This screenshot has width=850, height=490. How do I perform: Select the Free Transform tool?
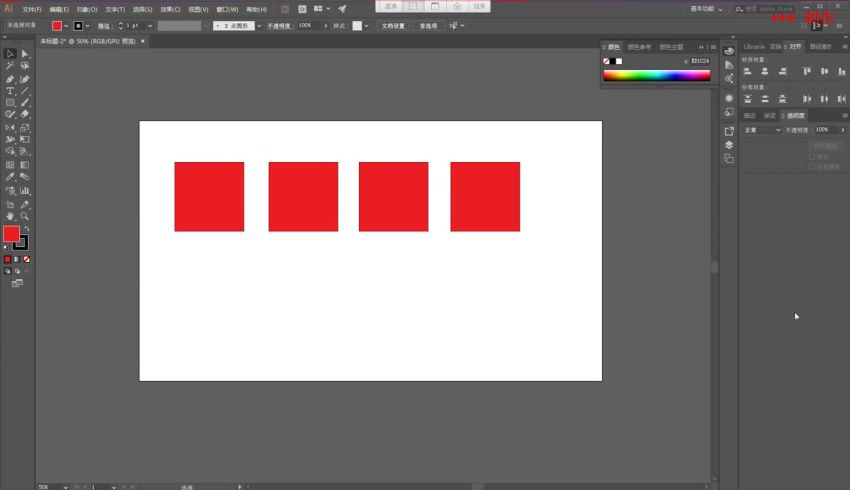pyautogui.click(x=24, y=139)
